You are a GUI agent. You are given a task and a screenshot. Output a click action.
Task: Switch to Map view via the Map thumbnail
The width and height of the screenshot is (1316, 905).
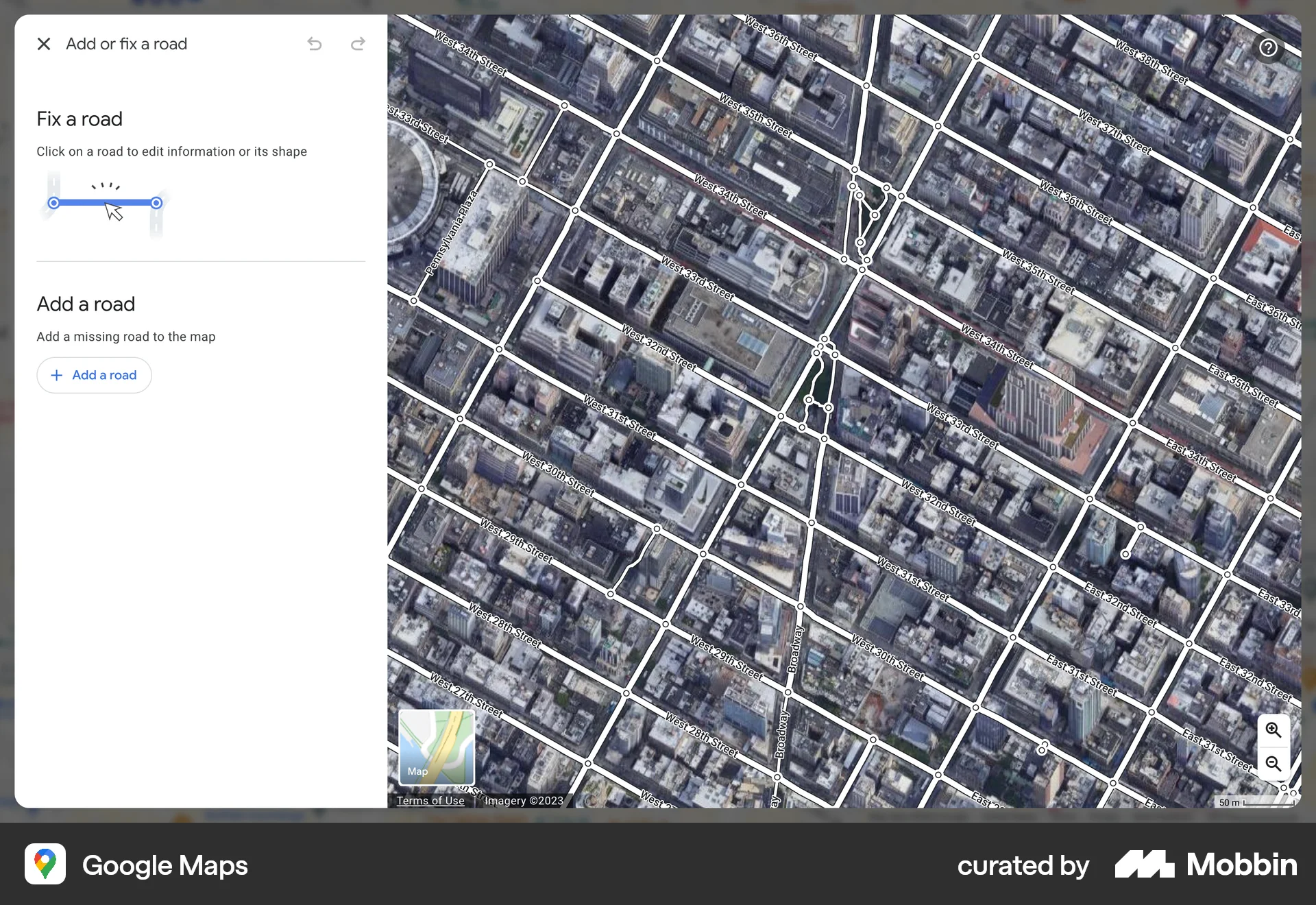pyautogui.click(x=437, y=747)
